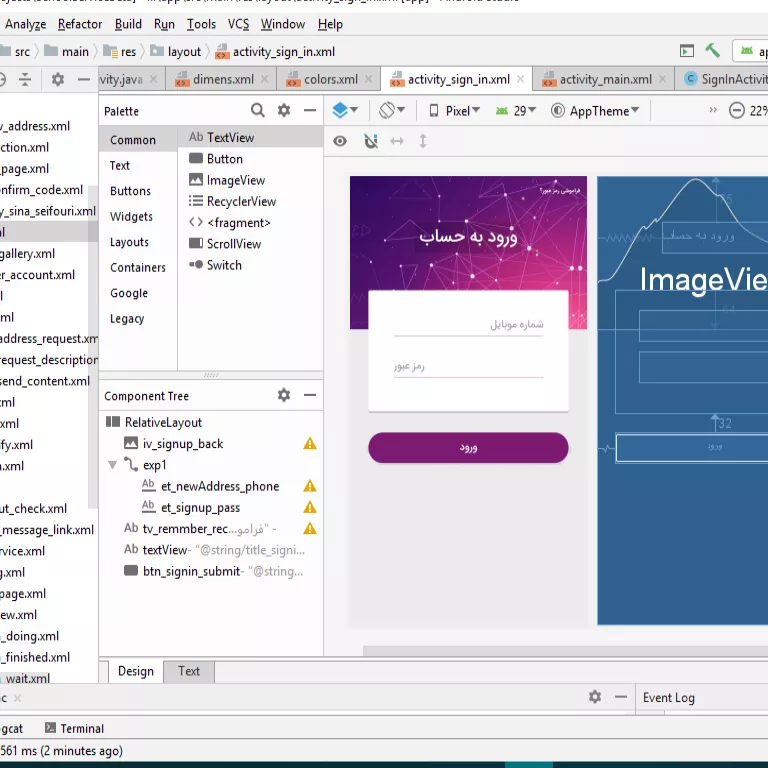The width and height of the screenshot is (768, 768).
Task: Collapse the exp1 tree node
Action: (113, 465)
